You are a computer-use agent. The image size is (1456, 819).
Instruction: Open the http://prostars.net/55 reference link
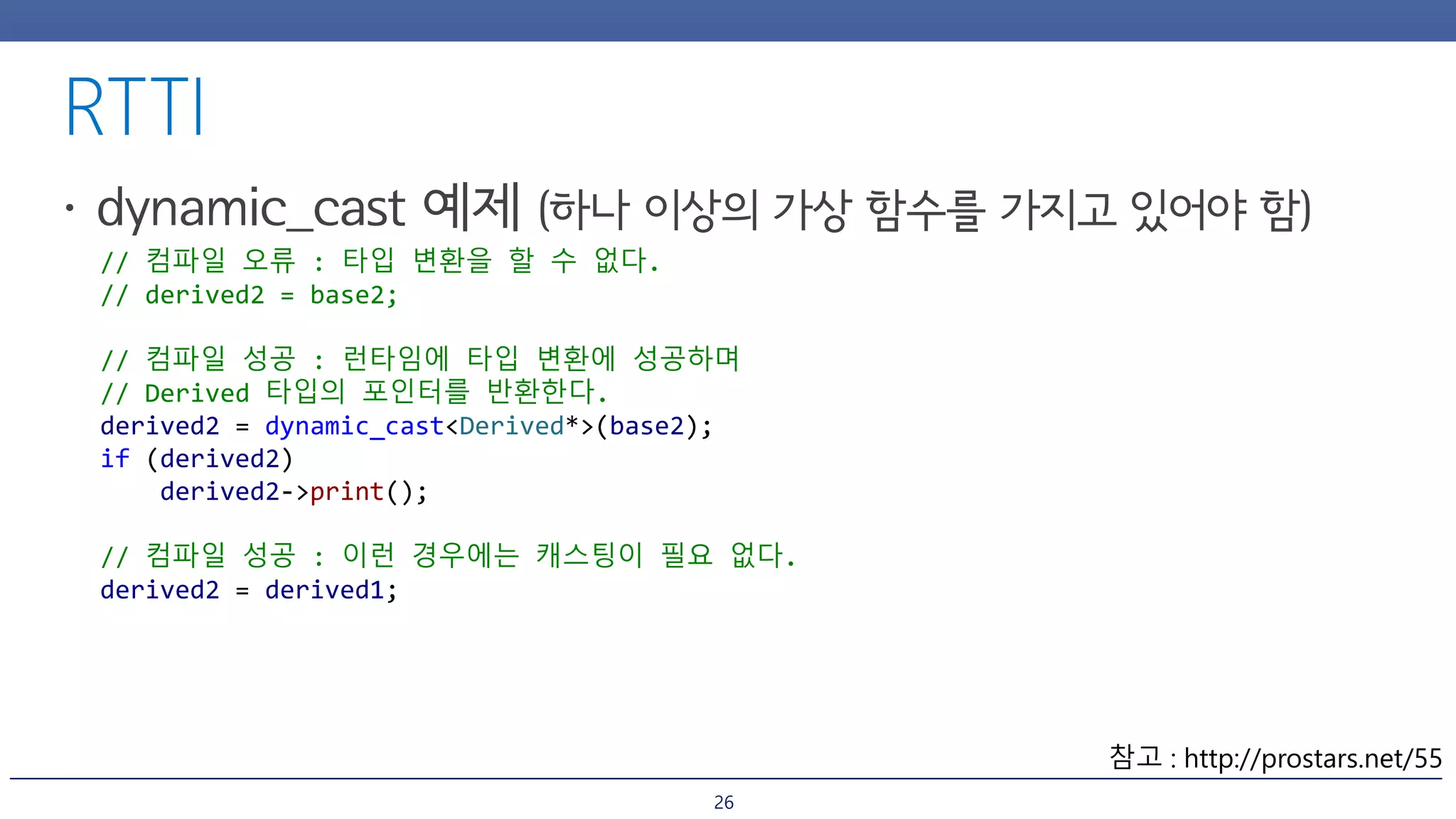pos(1312,759)
